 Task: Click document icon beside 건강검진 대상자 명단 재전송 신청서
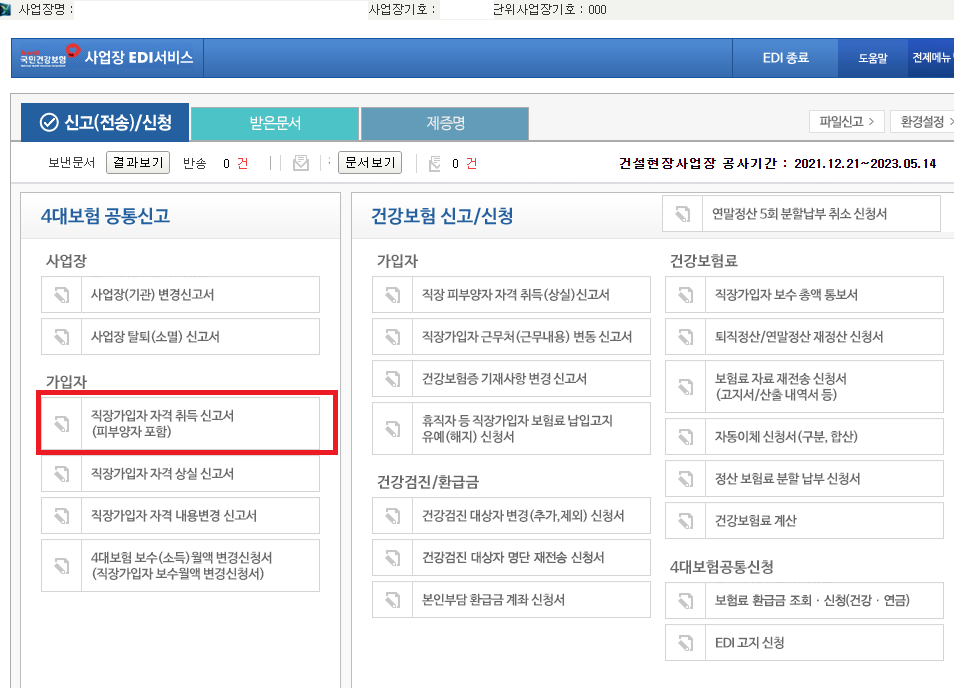pos(392,558)
